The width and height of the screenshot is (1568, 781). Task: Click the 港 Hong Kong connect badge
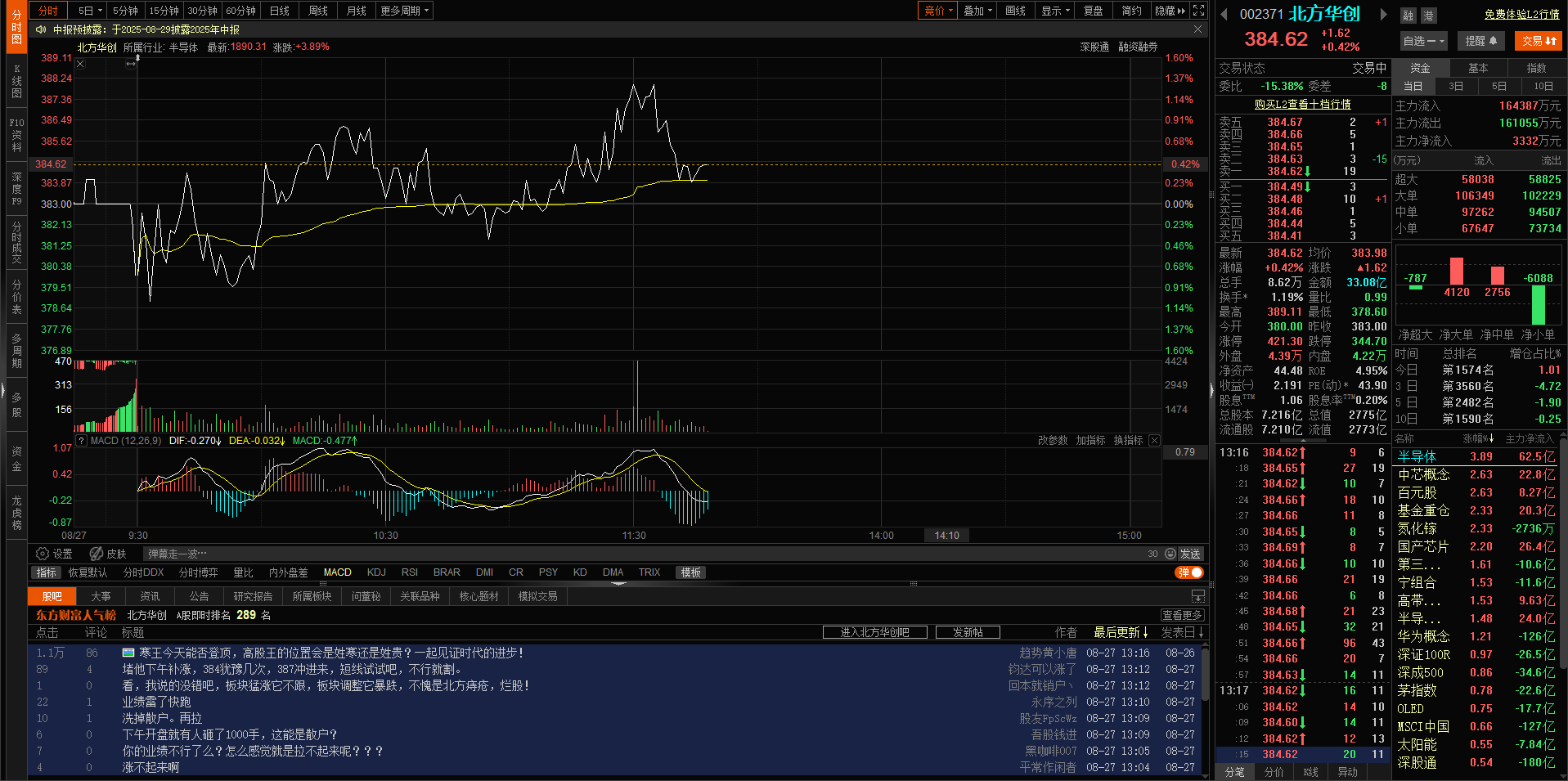coord(1428,16)
